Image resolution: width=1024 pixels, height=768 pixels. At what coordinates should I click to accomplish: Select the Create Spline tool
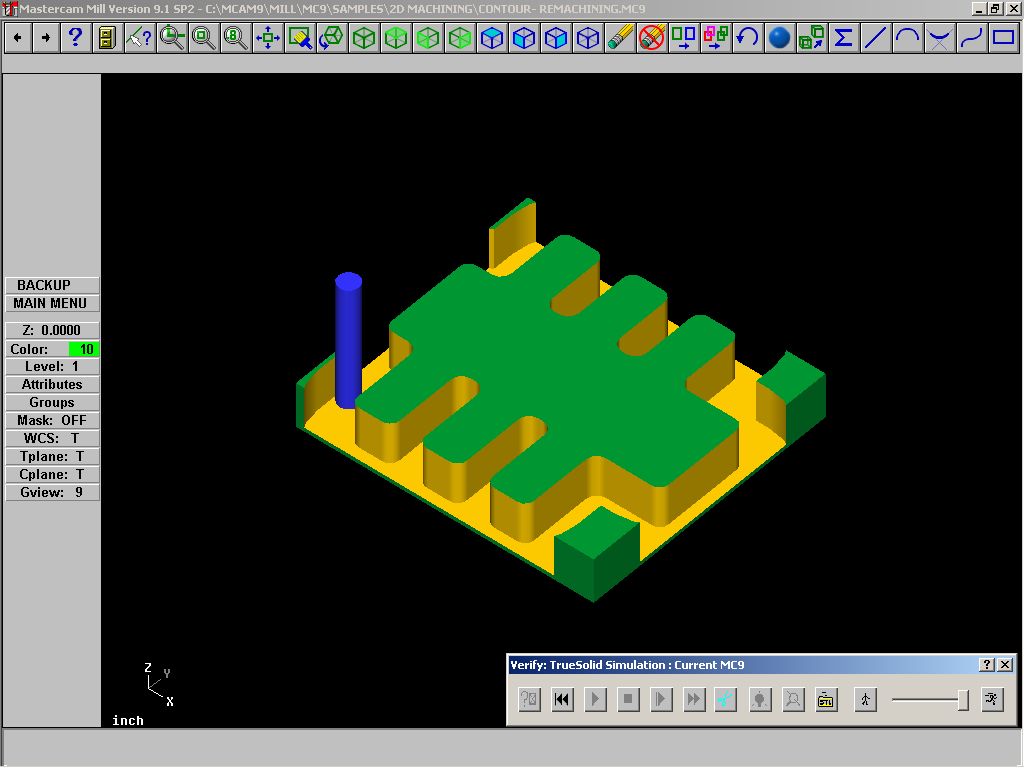pyautogui.click(x=972, y=38)
